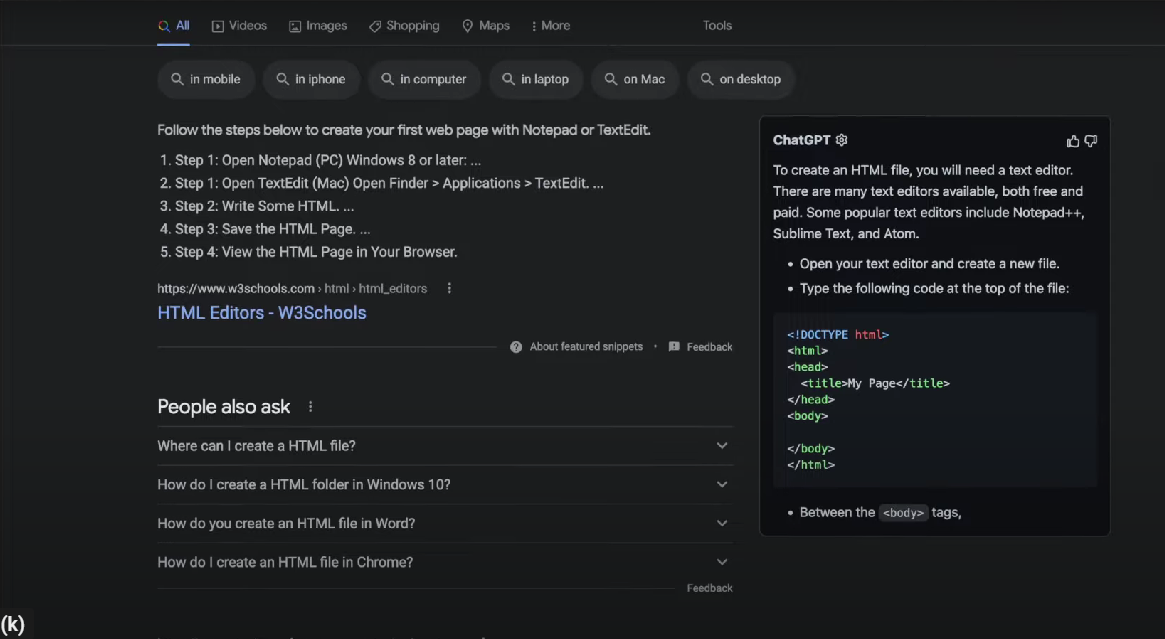Viewport: 1165px width, 639px height.
Task: Click the Videos tab play icon
Action: [x=218, y=26]
